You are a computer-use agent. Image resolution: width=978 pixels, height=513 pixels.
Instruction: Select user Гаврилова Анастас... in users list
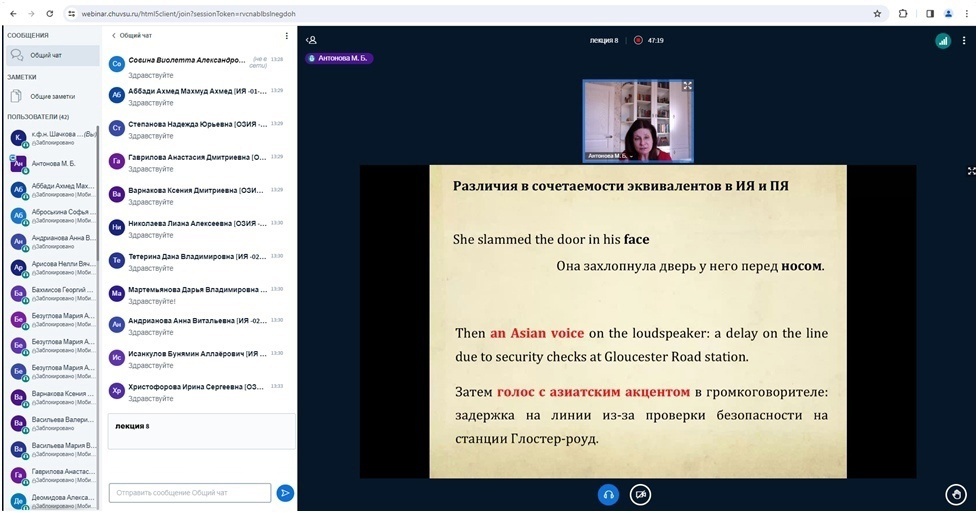[52, 476]
